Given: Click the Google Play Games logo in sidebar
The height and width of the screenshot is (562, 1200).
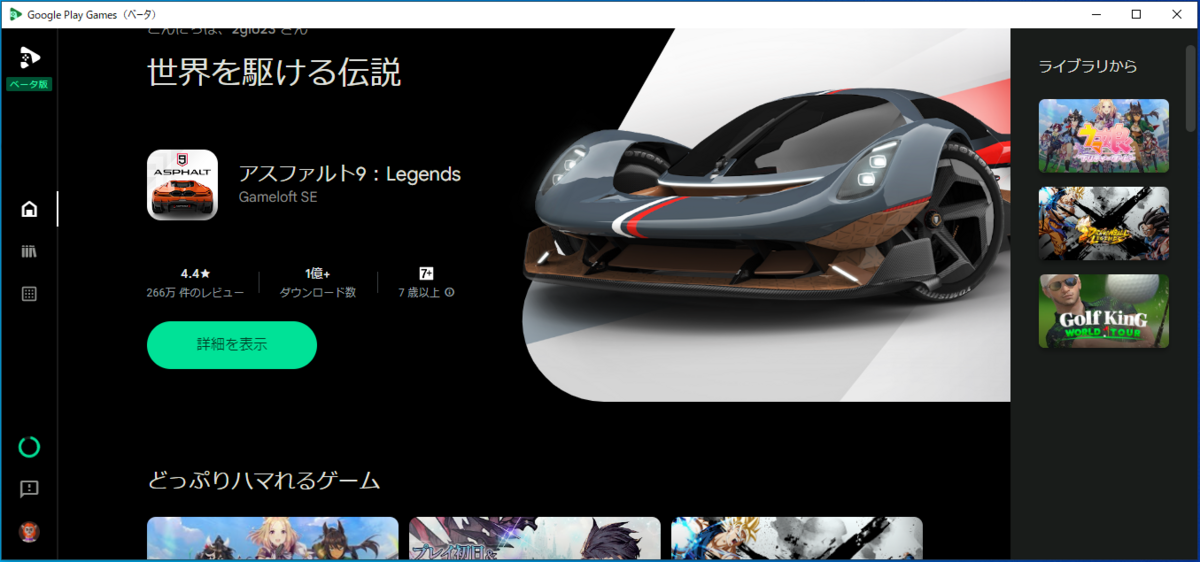Looking at the screenshot, I should tap(29, 57).
